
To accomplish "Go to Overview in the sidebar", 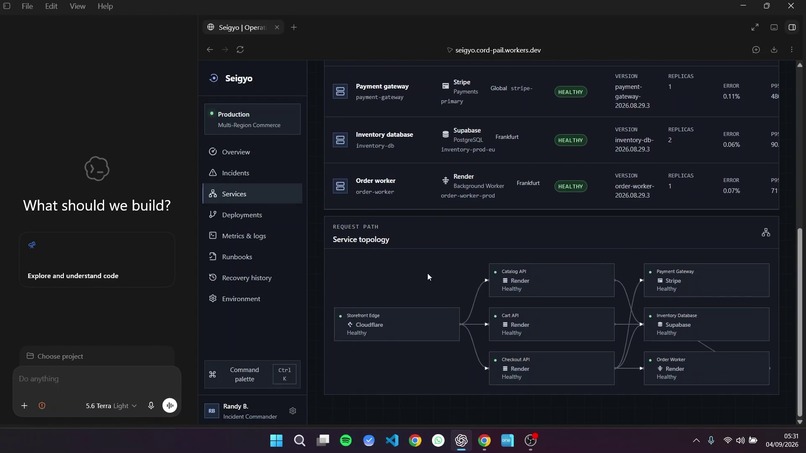I will [252, 152].
